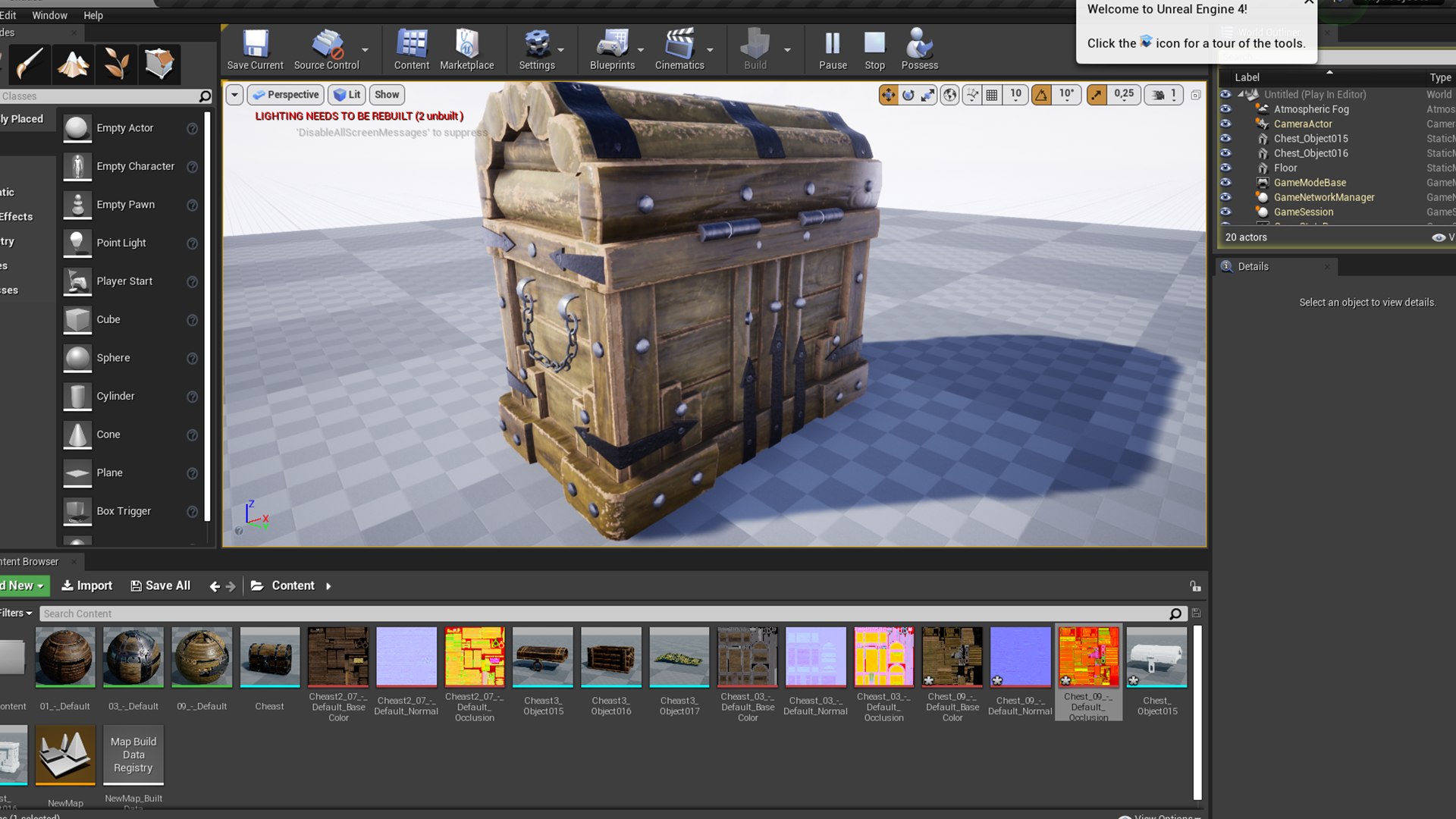Select translate gizmo tool in viewport

pos(888,95)
